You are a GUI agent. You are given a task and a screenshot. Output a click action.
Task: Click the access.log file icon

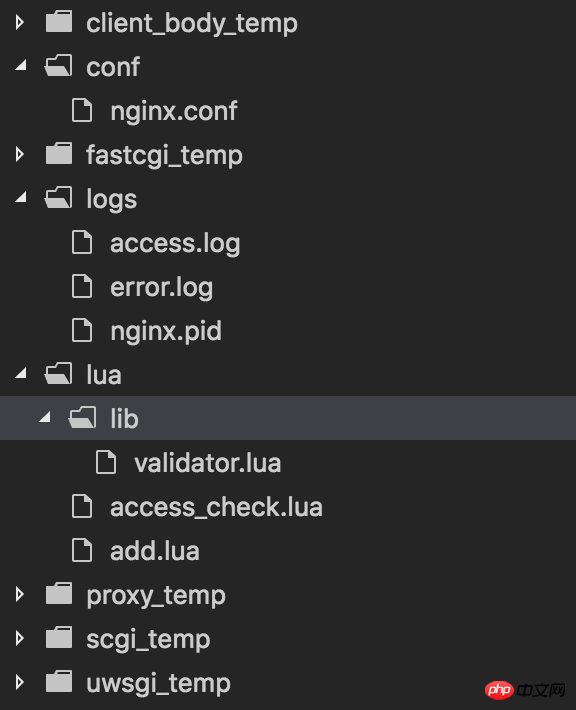tap(82, 242)
